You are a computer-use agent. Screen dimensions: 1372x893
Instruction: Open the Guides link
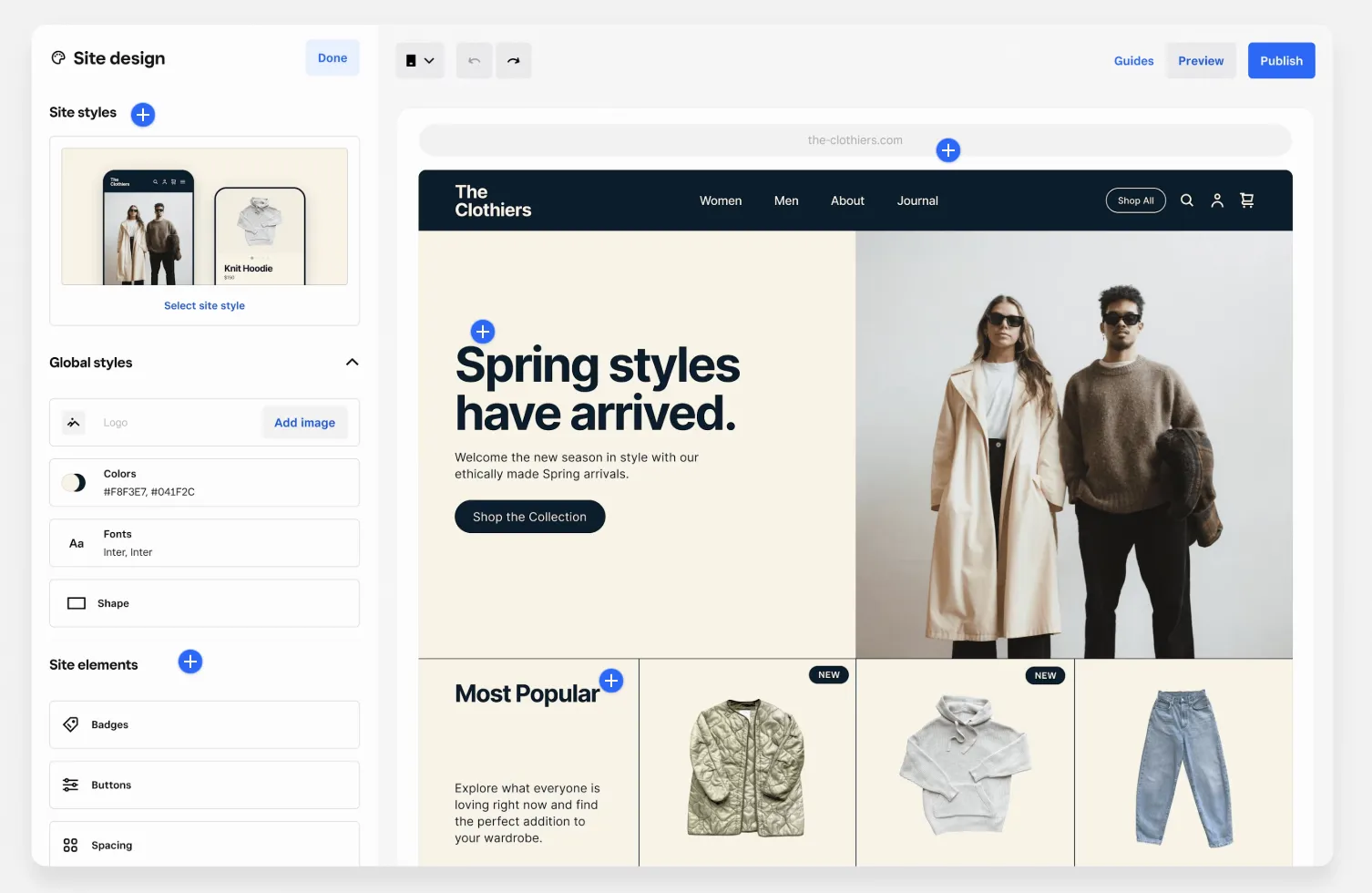1133,61
